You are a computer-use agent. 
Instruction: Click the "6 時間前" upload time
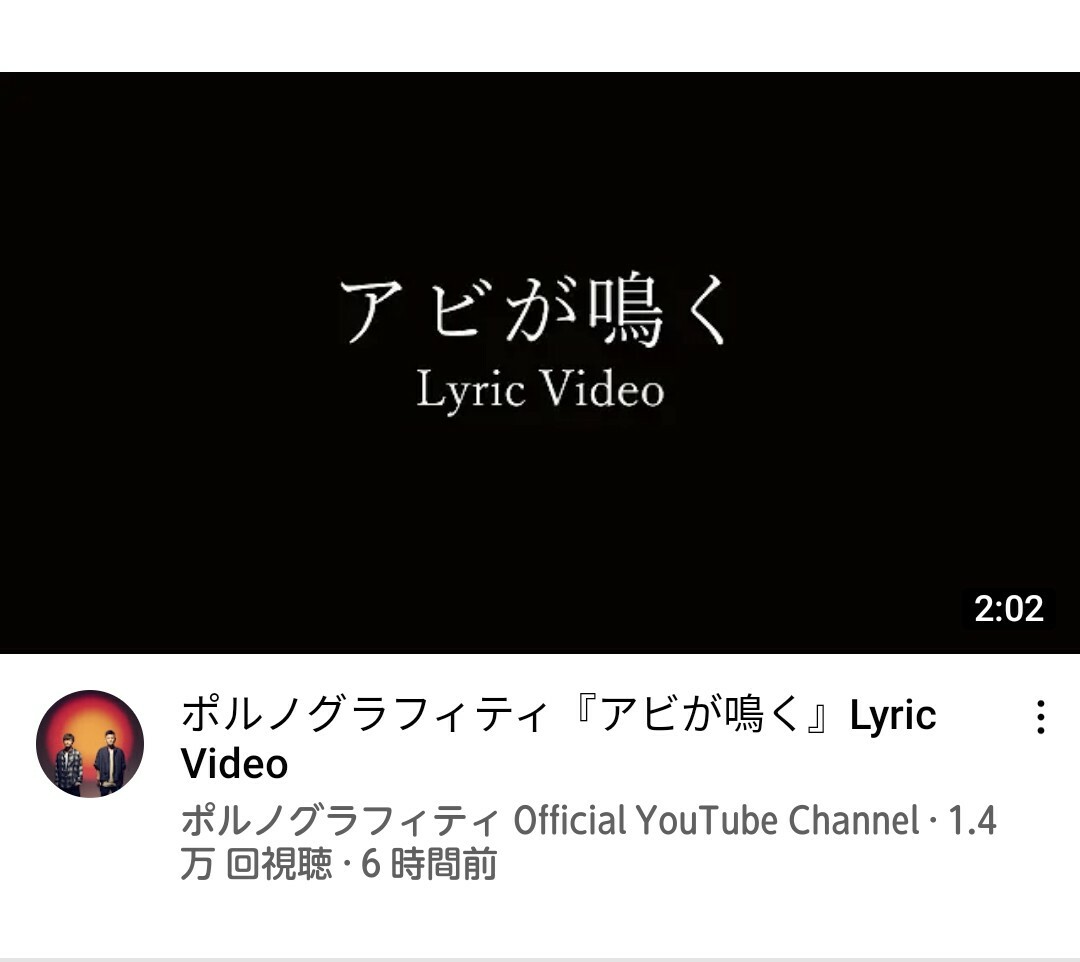tap(428, 864)
